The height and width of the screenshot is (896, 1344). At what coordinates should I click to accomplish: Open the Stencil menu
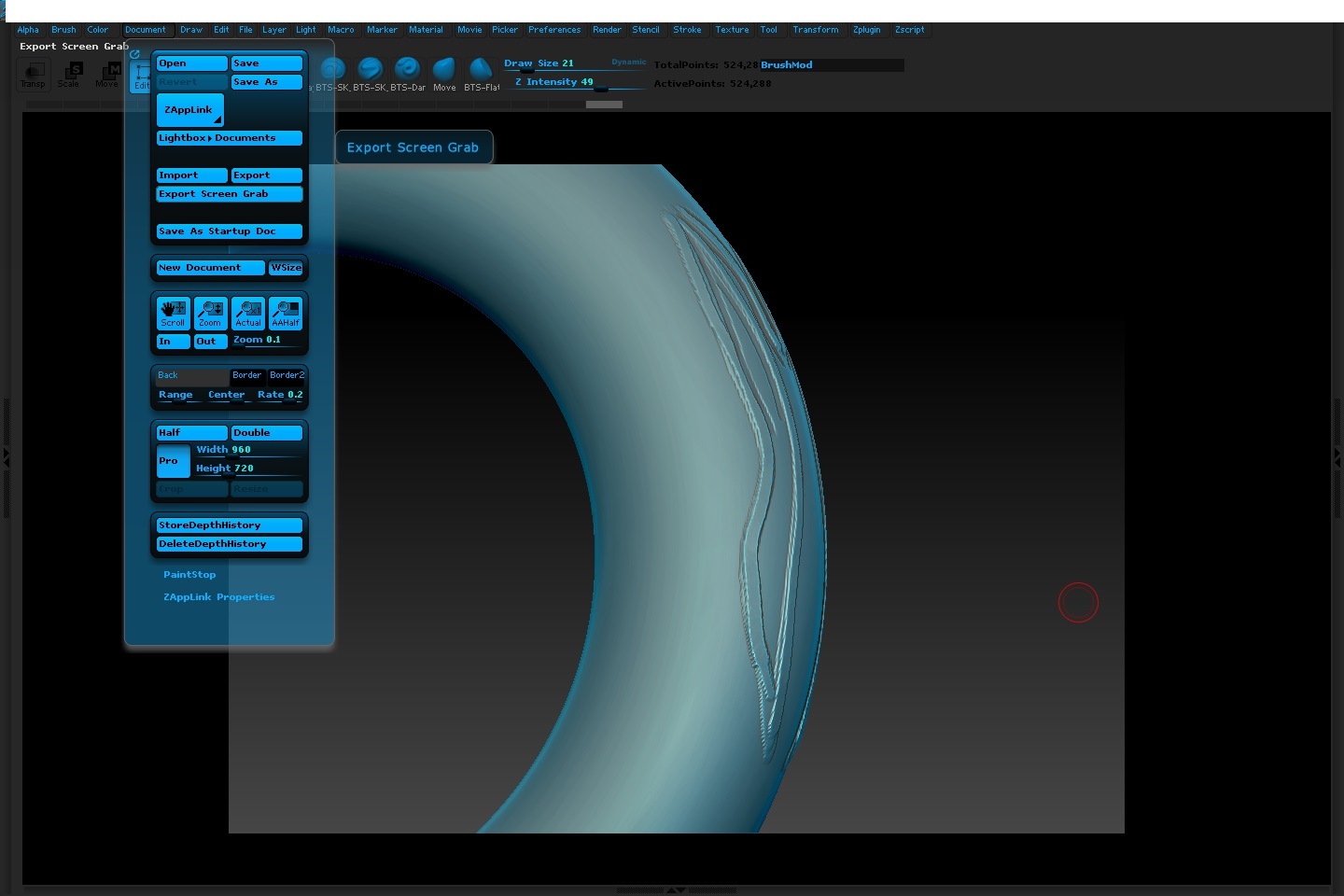tap(646, 30)
